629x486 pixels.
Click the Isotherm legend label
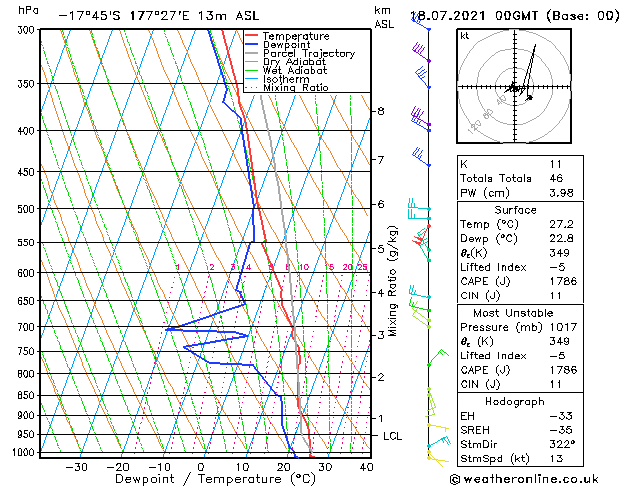point(286,79)
